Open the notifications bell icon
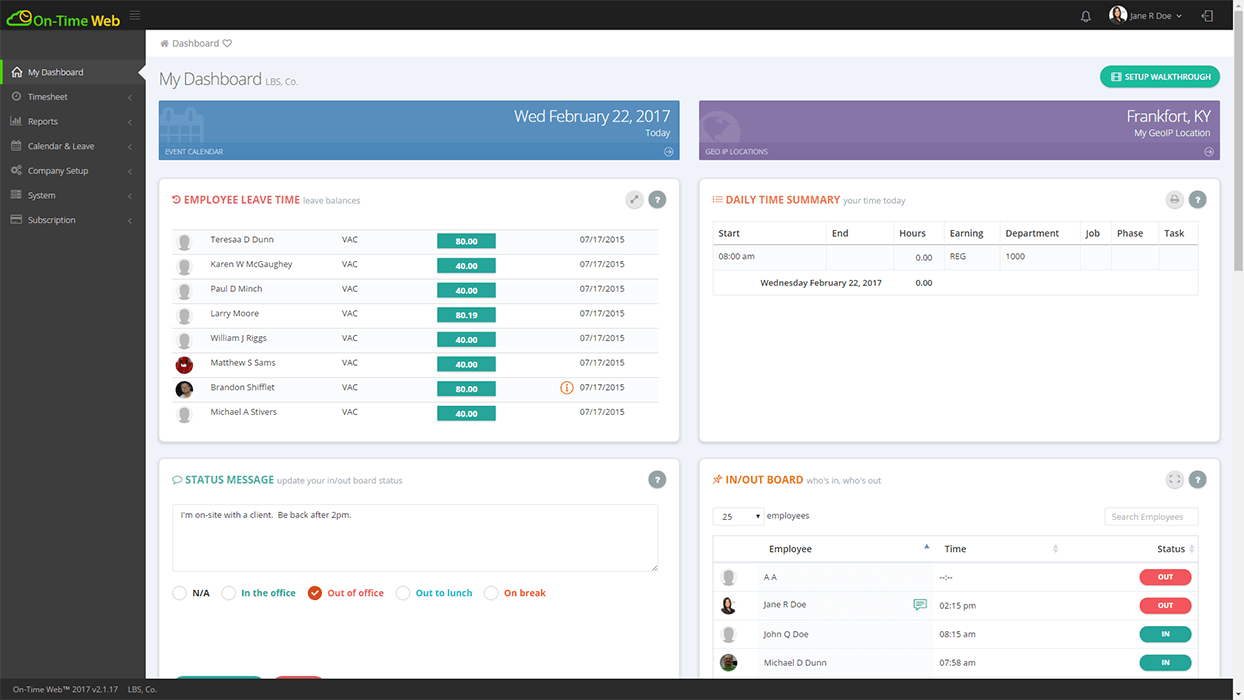 coord(1085,15)
